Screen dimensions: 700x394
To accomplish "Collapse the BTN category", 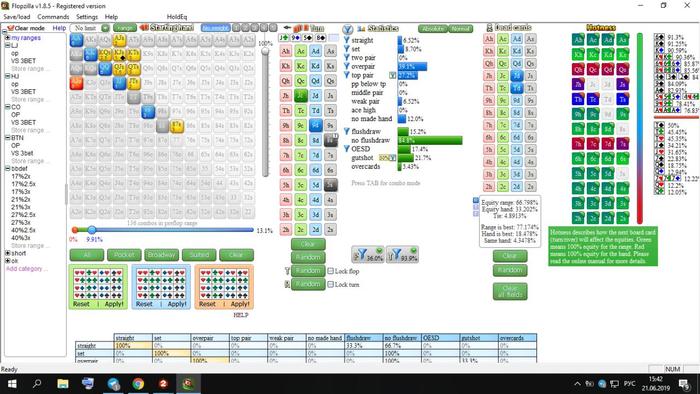I will point(8,138).
